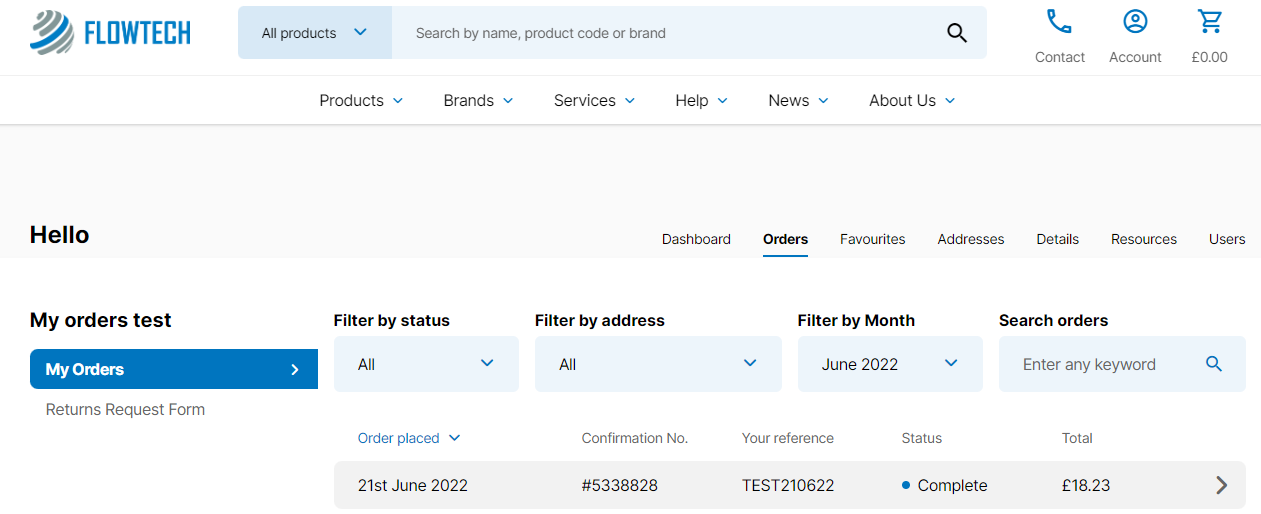Open the Account profile icon
Viewport: 1261px width, 514px height.
pyautogui.click(x=1135, y=21)
